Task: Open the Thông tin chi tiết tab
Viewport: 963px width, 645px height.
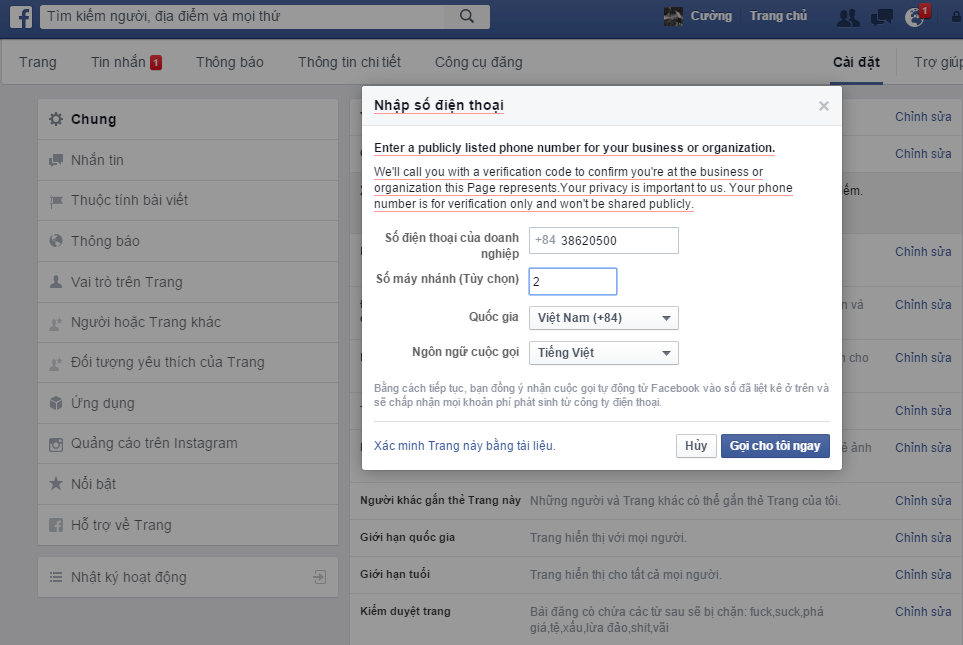Action: [x=349, y=62]
